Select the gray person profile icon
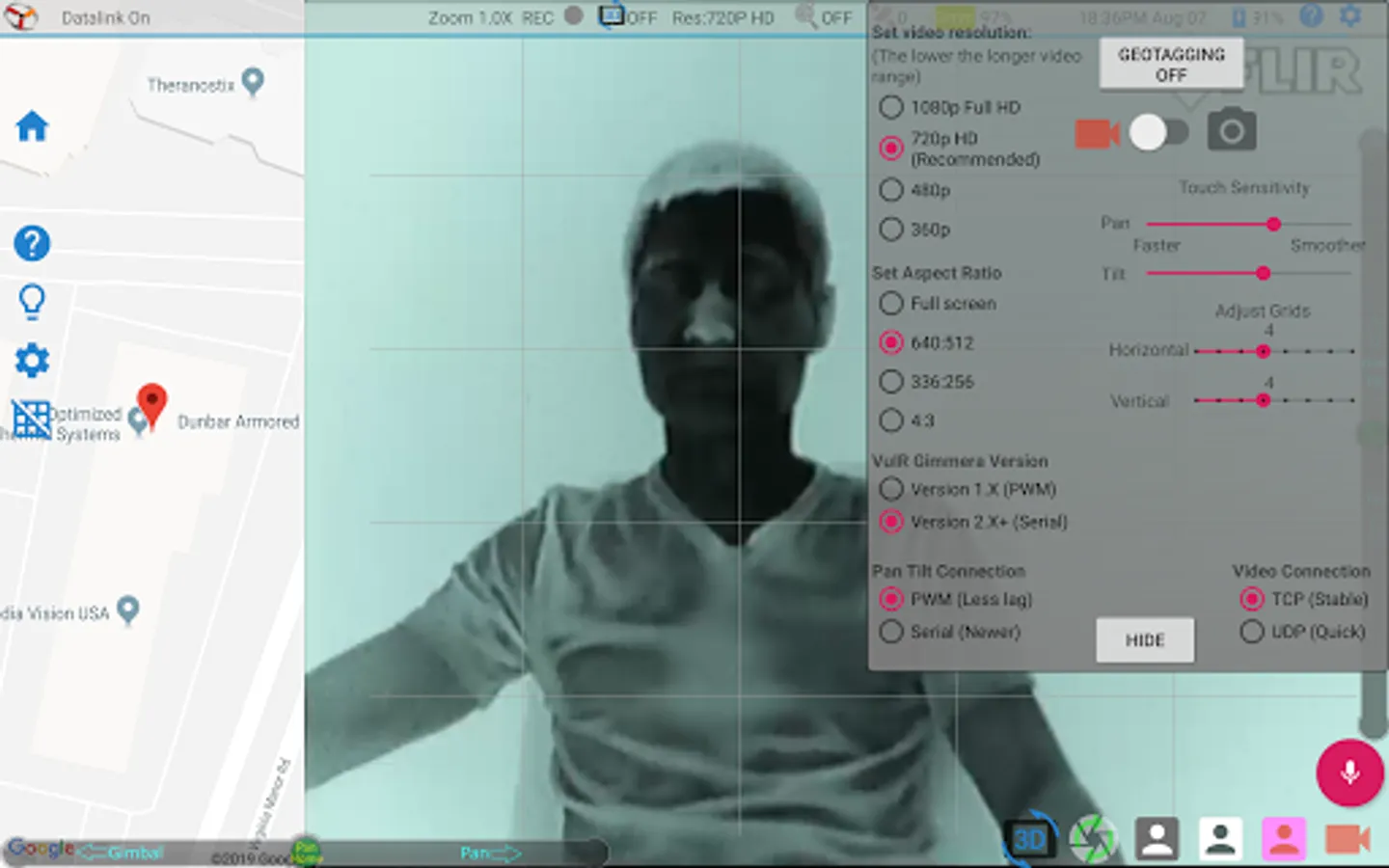The image size is (1389, 868). (1157, 838)
